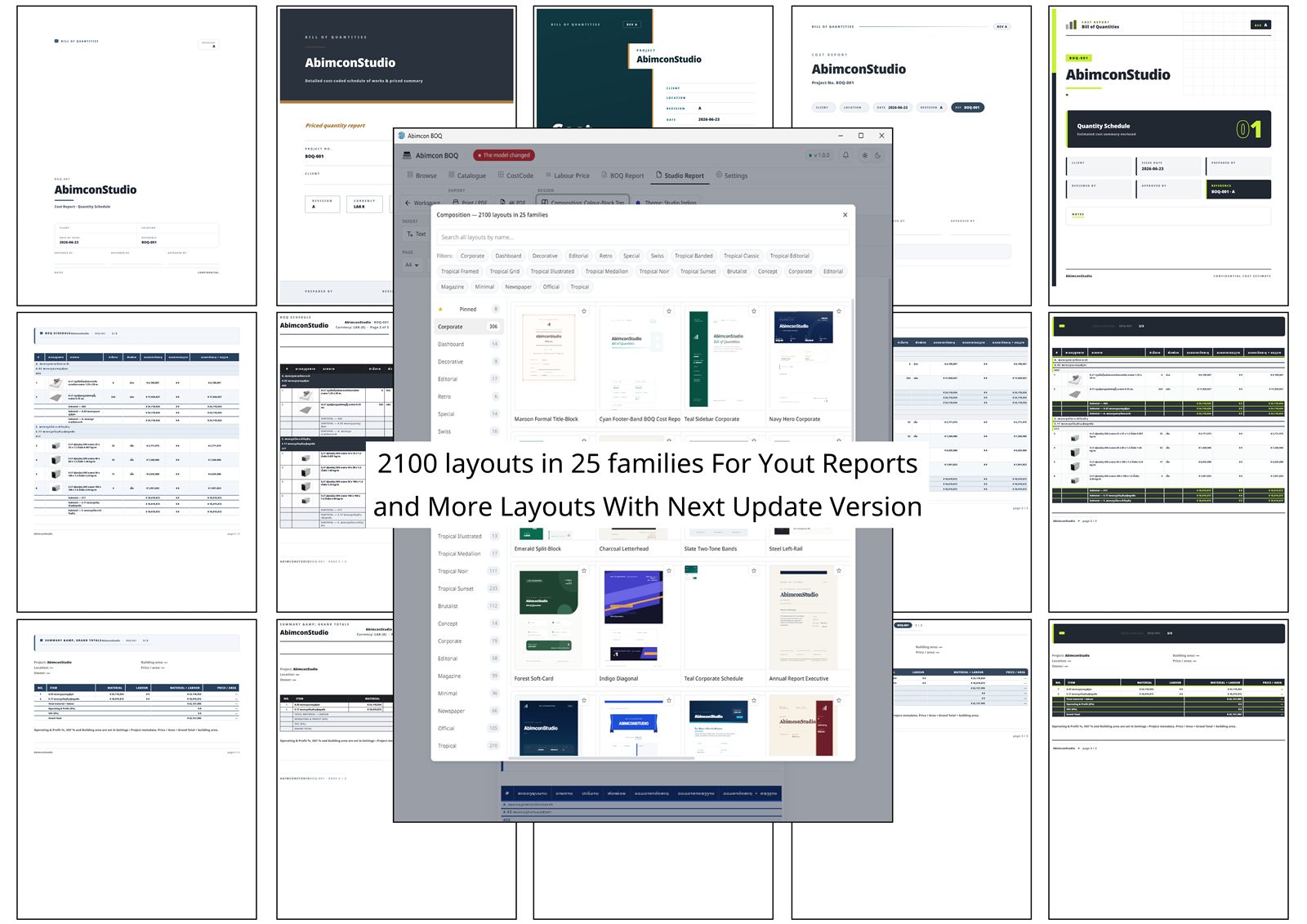Toggle the Retro filter chip

pos(605,256)
